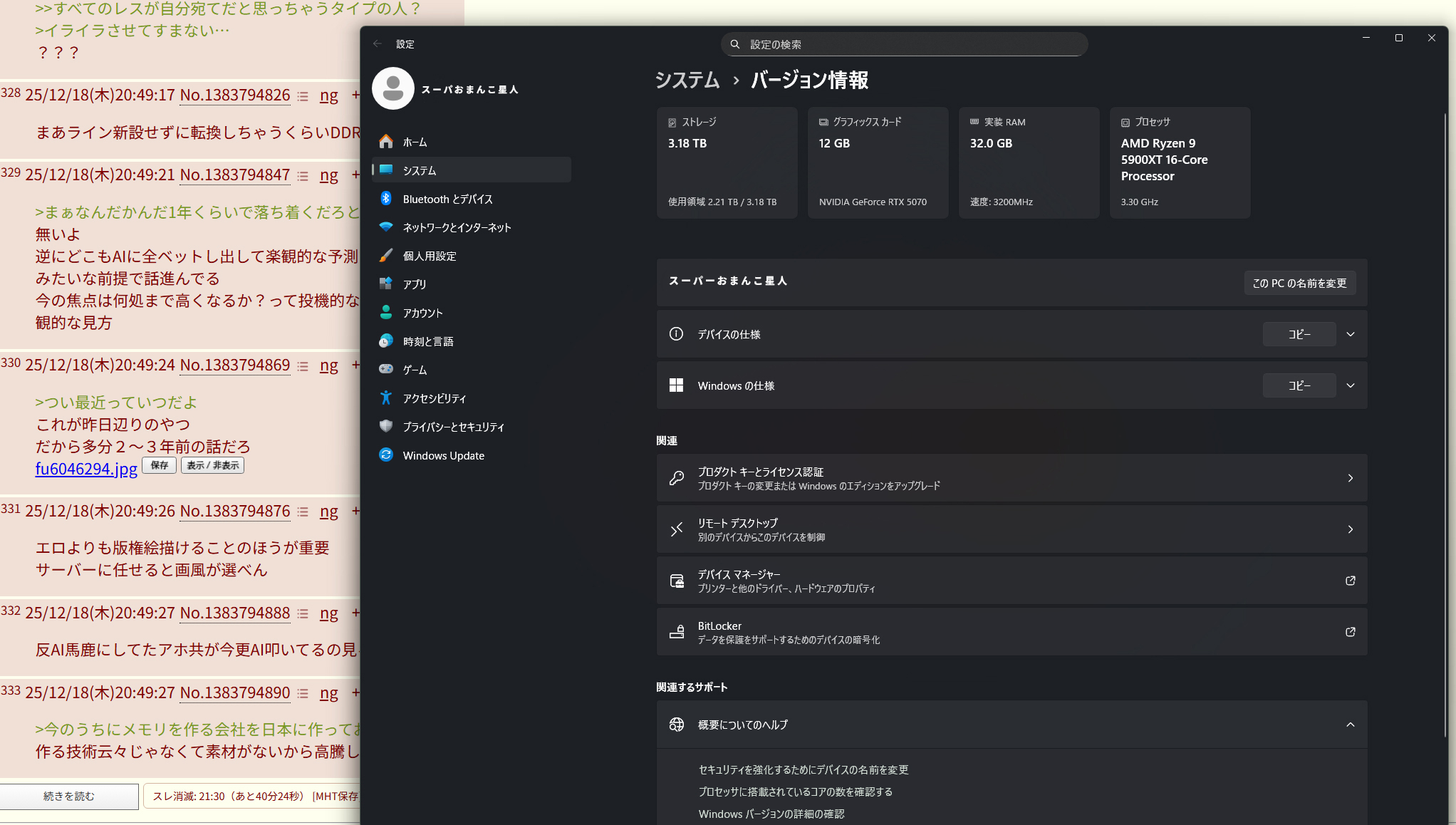Expand the デバイスの仕様 section chevron
Screen dimensions: 1456x825
tap(1350, 334)
